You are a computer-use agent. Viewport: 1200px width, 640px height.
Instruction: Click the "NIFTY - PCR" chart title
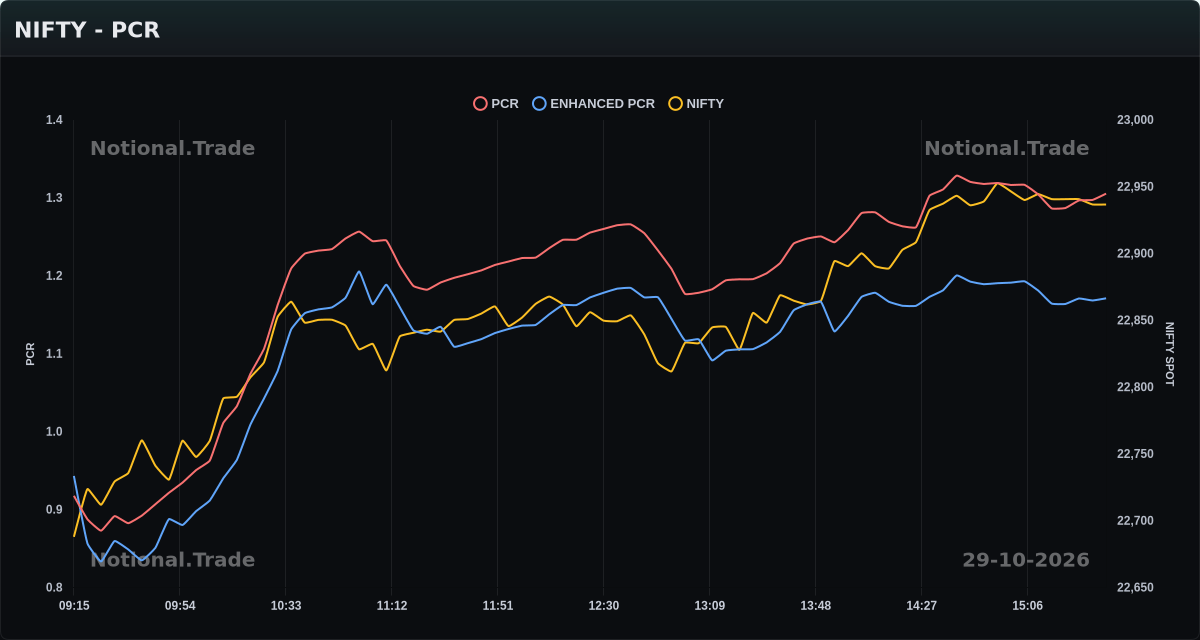click(87, 30)
